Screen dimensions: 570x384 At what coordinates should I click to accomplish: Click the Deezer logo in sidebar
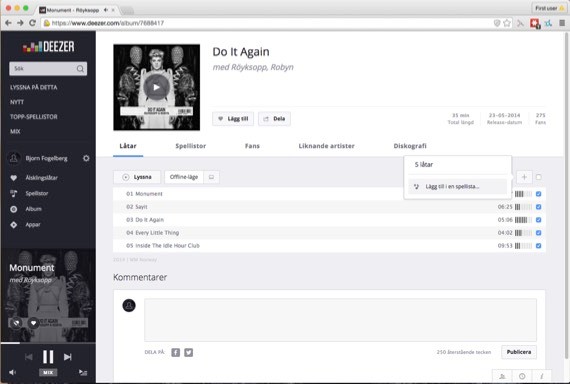pos(48,47)
